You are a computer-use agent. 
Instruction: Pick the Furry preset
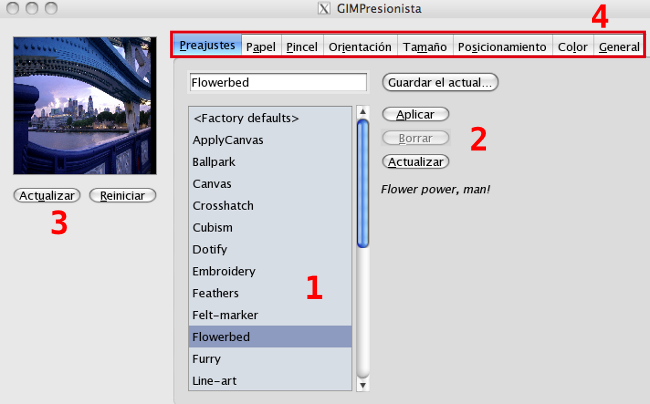click(x=270, y=359)
